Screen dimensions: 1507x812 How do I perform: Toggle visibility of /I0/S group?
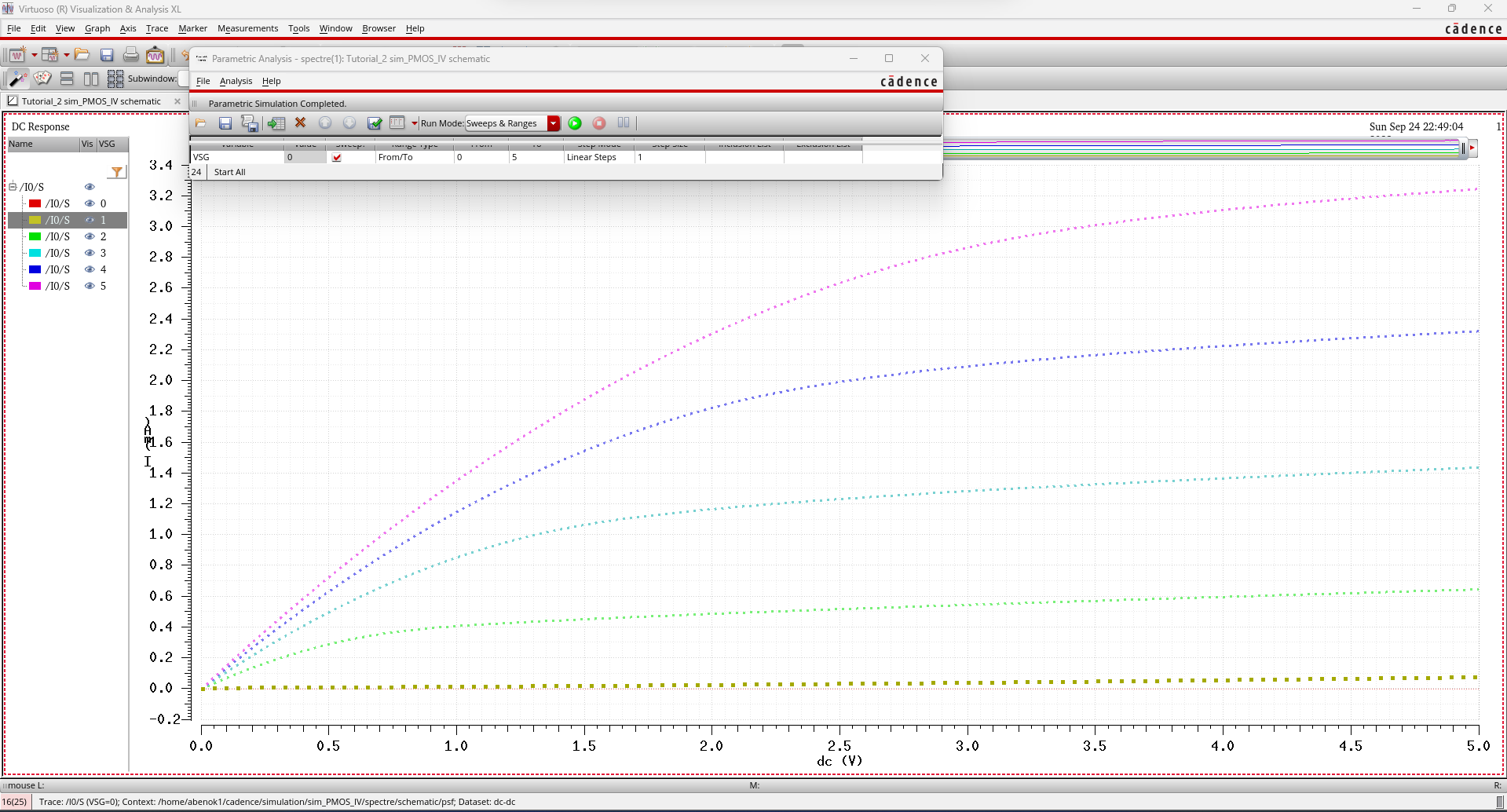point(90,187)
